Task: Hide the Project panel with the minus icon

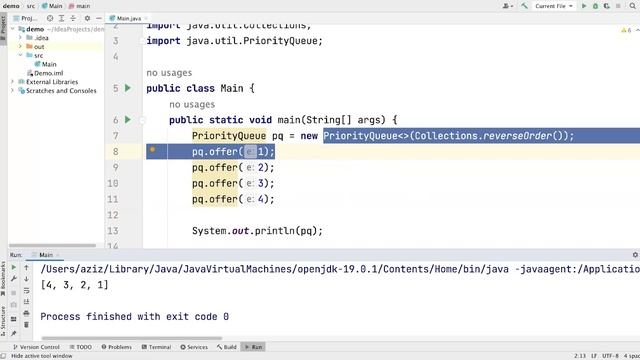Action: pyautogui.click(x=99, y=18)
